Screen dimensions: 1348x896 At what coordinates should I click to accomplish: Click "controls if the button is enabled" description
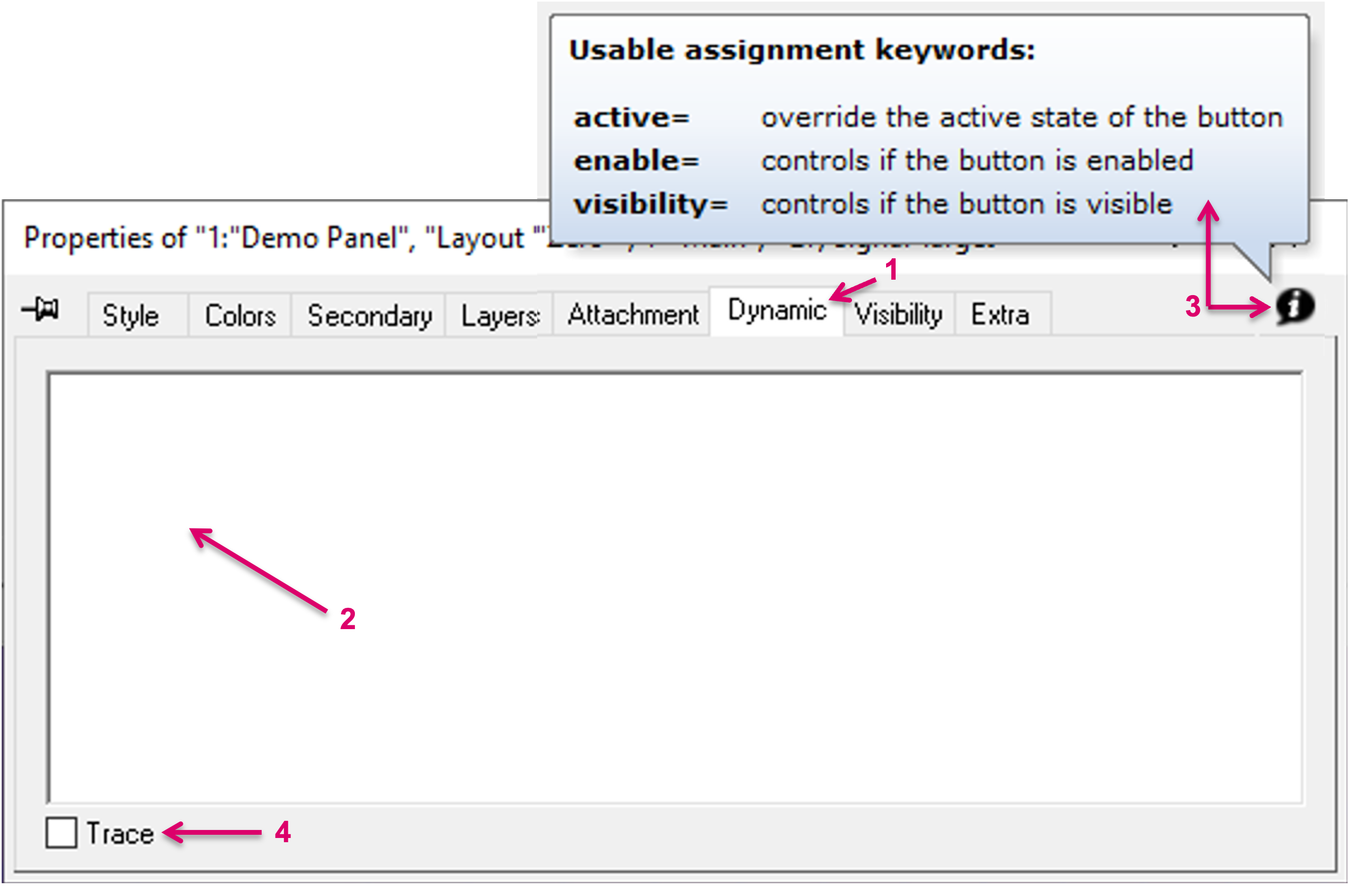pos(978,160)
